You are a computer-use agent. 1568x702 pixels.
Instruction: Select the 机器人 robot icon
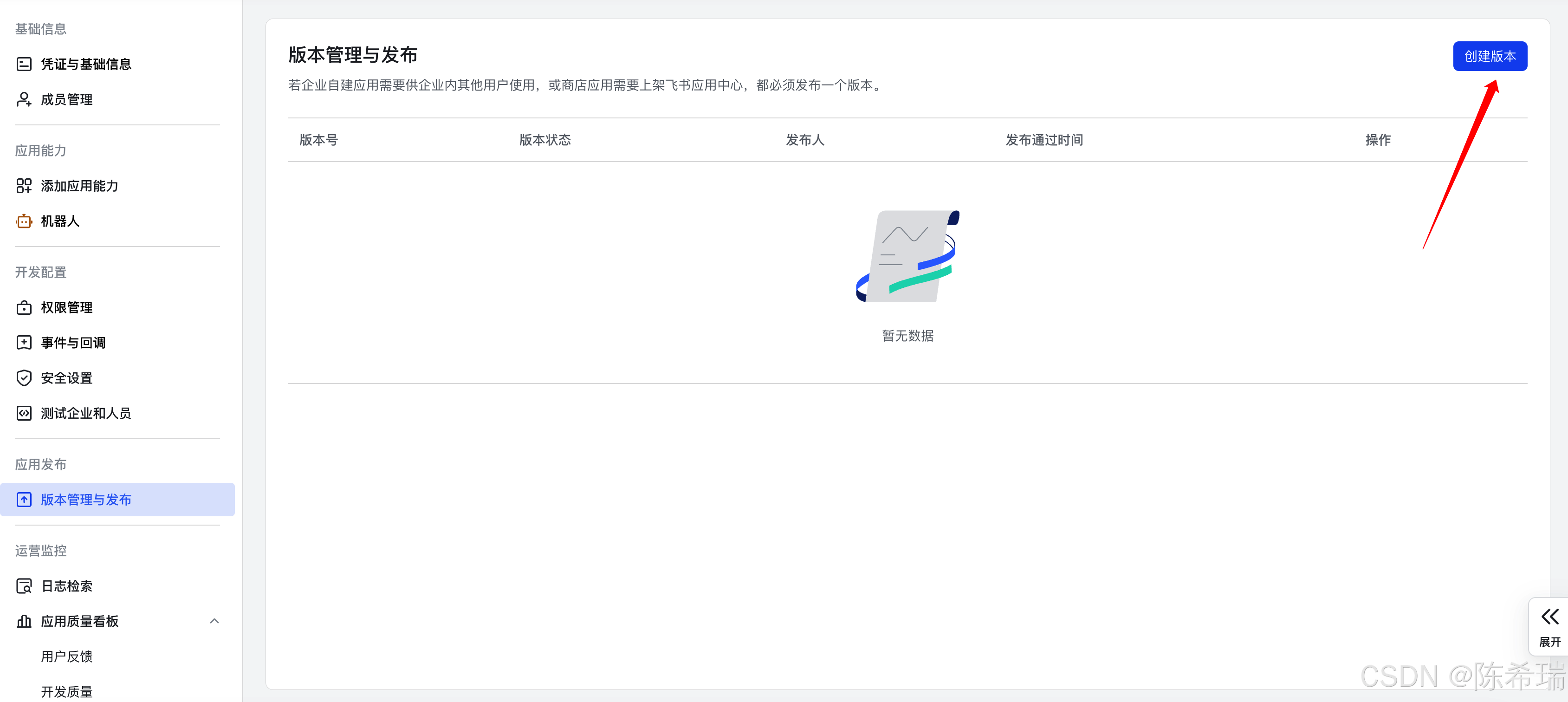24,221
